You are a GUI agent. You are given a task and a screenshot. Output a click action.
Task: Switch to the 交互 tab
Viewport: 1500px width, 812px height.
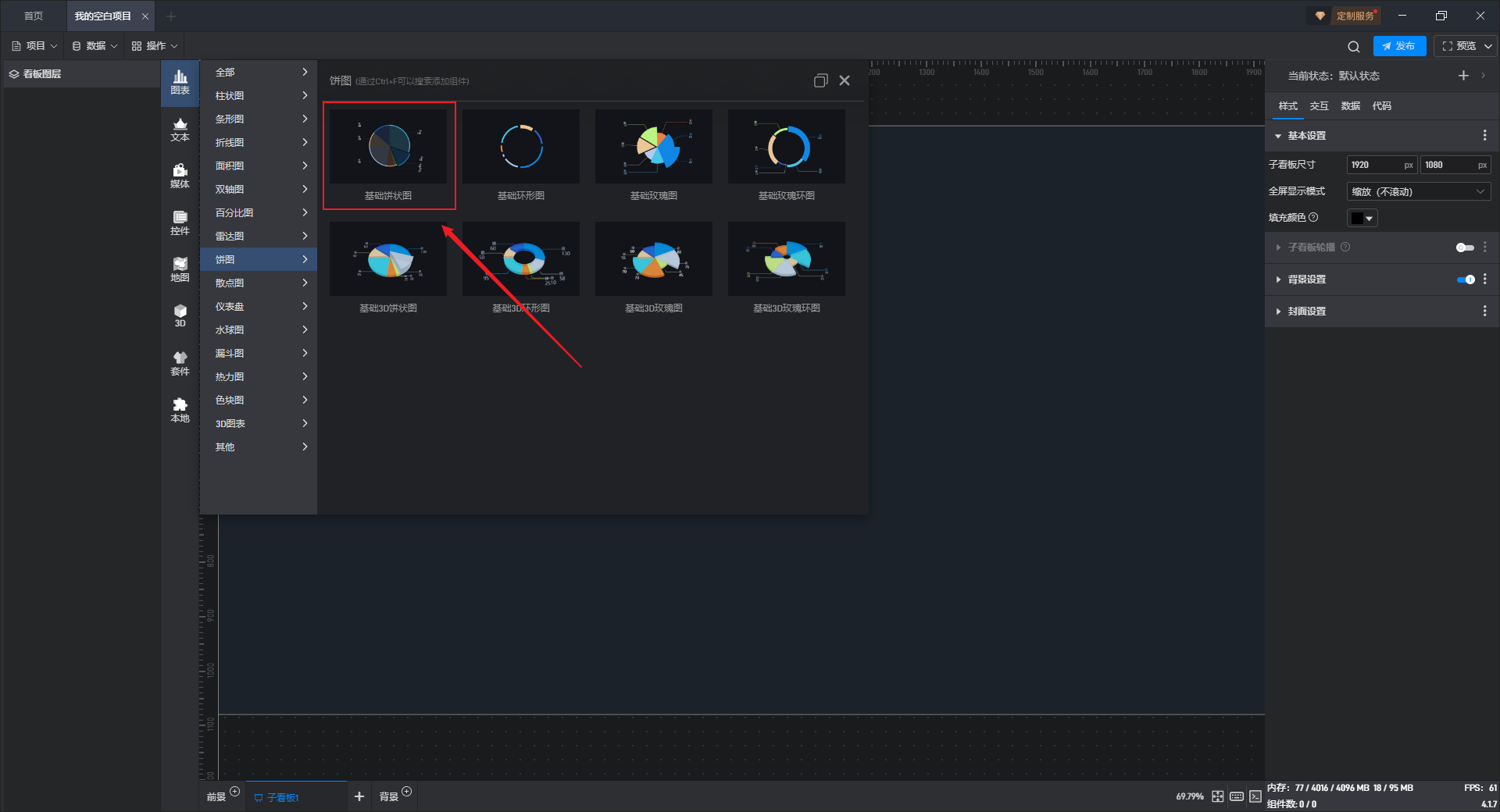pyautogui.click(x=1319, y=106)
